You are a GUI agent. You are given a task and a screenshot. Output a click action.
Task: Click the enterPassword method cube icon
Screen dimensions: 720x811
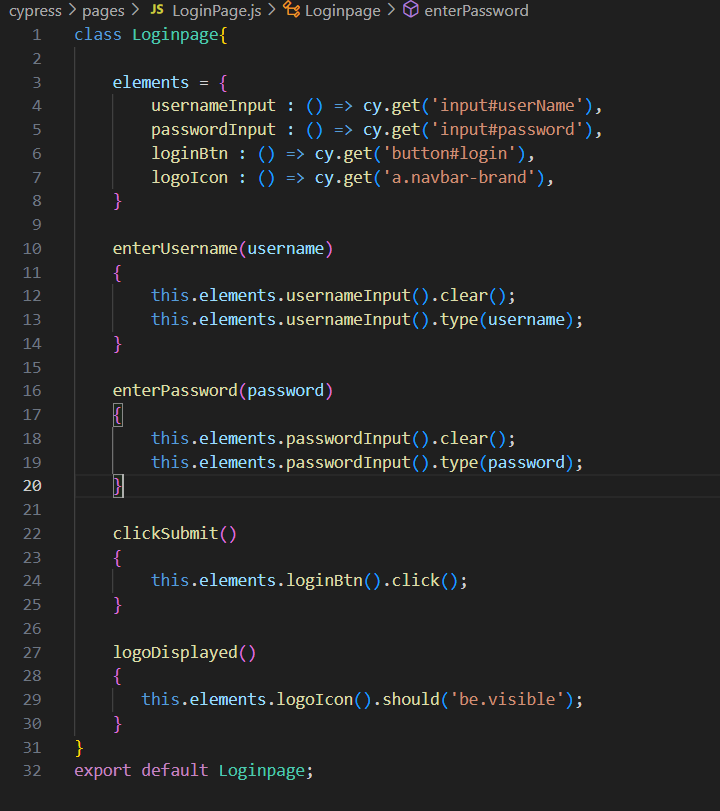coord(411,9)
